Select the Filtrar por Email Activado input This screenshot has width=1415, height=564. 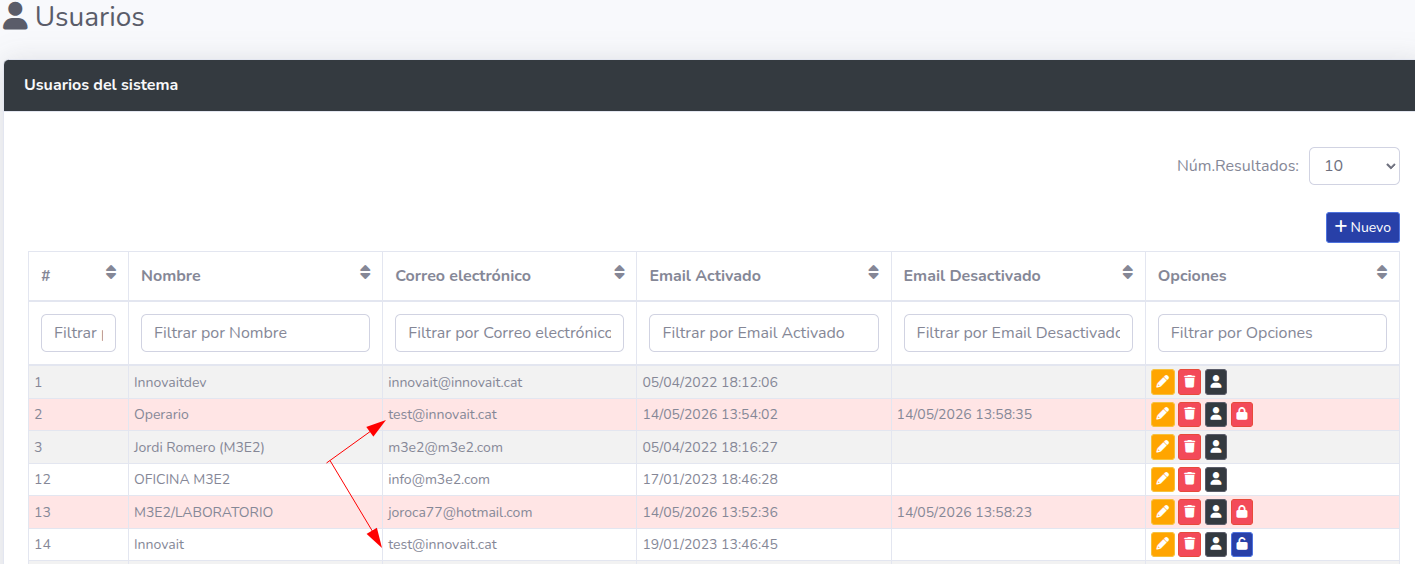[x=764, y=333]
